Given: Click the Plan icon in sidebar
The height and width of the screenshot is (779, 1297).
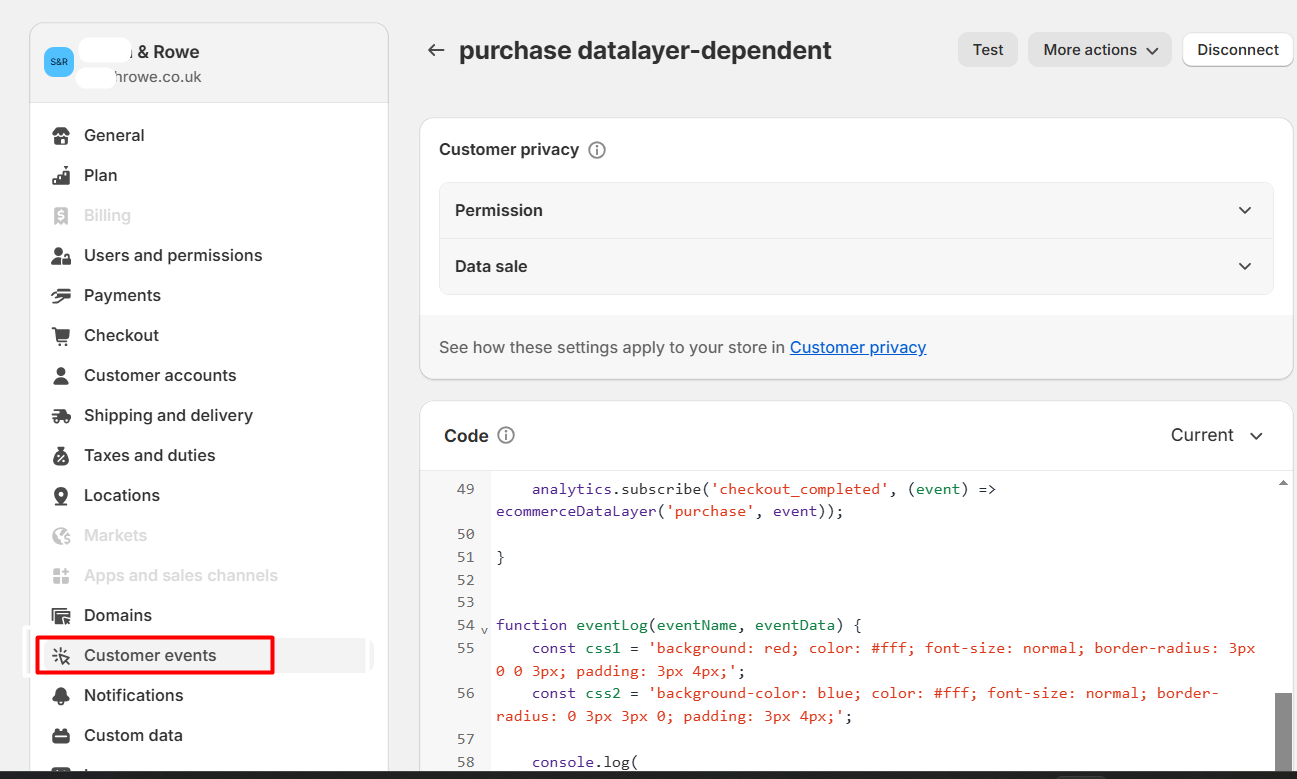Looking at the screenshot, I should coord(61,176).
